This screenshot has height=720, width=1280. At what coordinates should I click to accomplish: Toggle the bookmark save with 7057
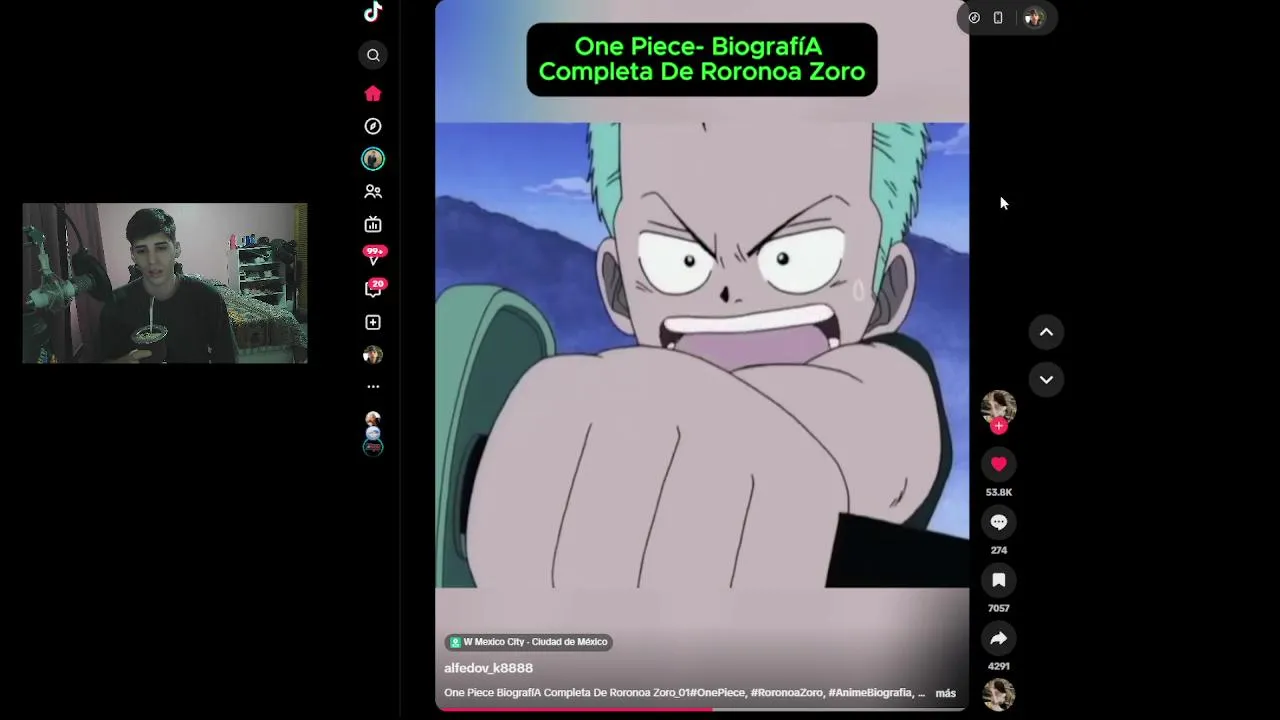(998, 580)
